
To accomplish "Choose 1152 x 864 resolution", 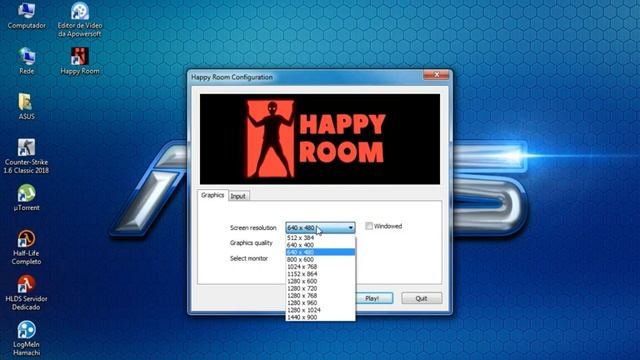I will 320,274.
